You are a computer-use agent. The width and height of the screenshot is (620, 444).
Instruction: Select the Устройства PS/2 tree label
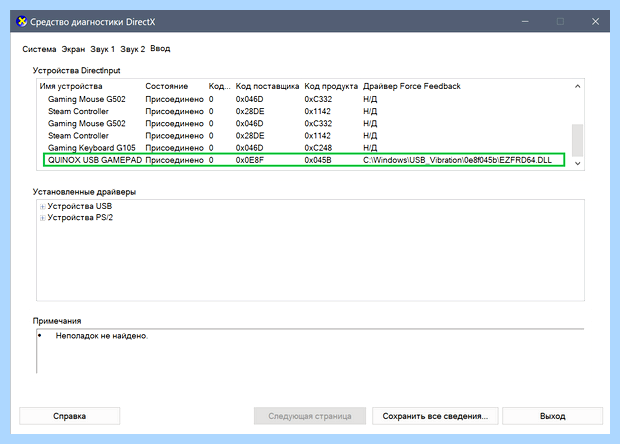(80, 217)
